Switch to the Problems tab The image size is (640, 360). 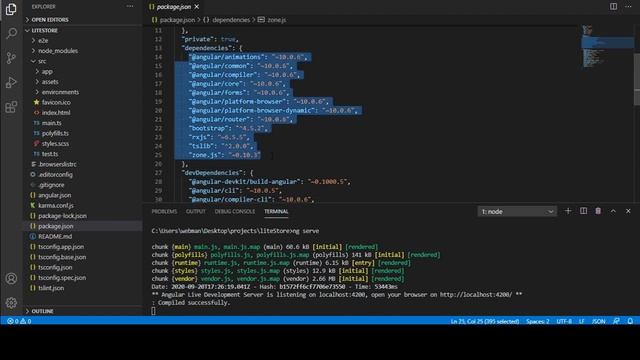coord(164,211)
